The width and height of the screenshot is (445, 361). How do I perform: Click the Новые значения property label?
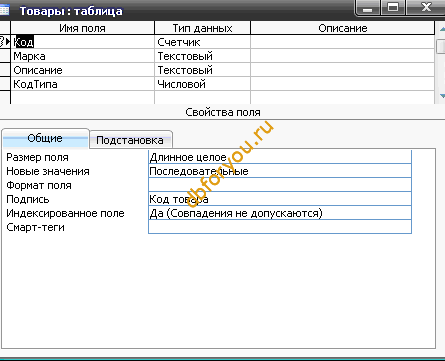[x=48, y=171]
